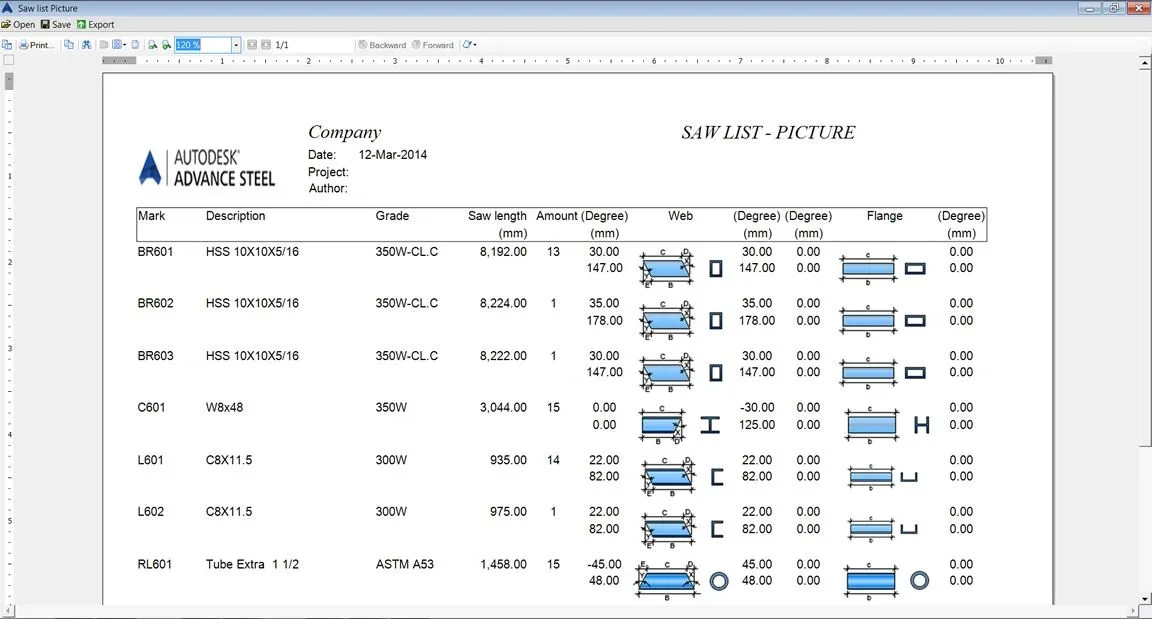Screen dimensions: 1152x619
Task: Click the vertical scrollbar down arrow
Action: tap(1145, 598)
